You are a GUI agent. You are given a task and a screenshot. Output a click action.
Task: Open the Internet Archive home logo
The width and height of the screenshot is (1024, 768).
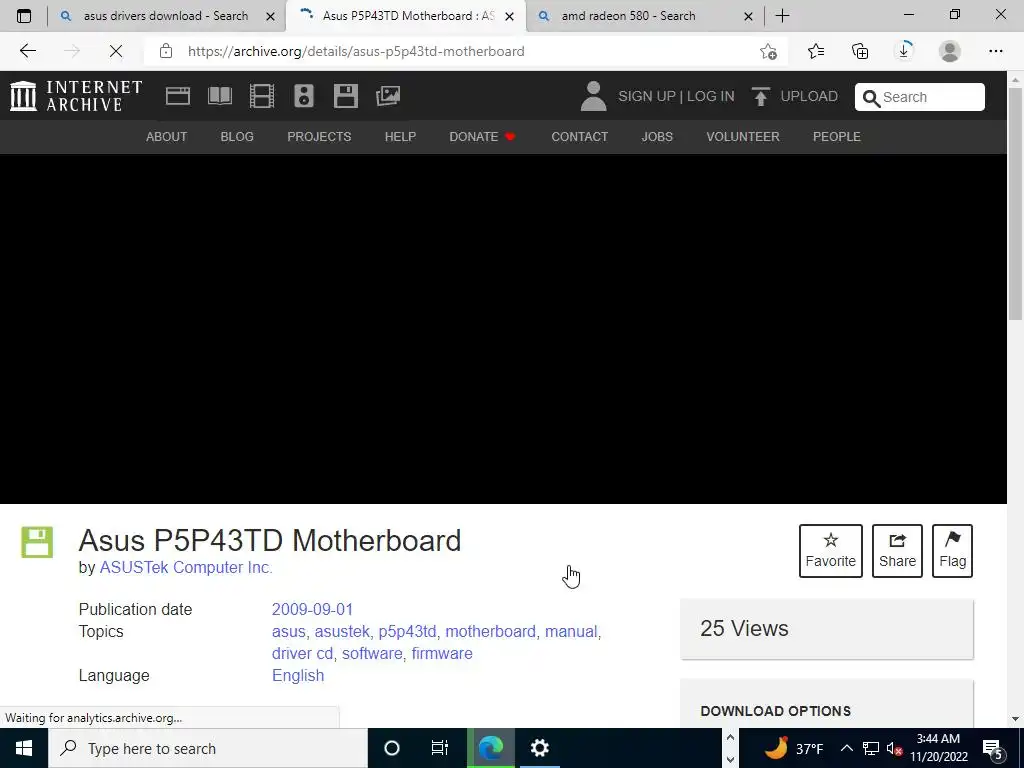(x=76, y=96)
